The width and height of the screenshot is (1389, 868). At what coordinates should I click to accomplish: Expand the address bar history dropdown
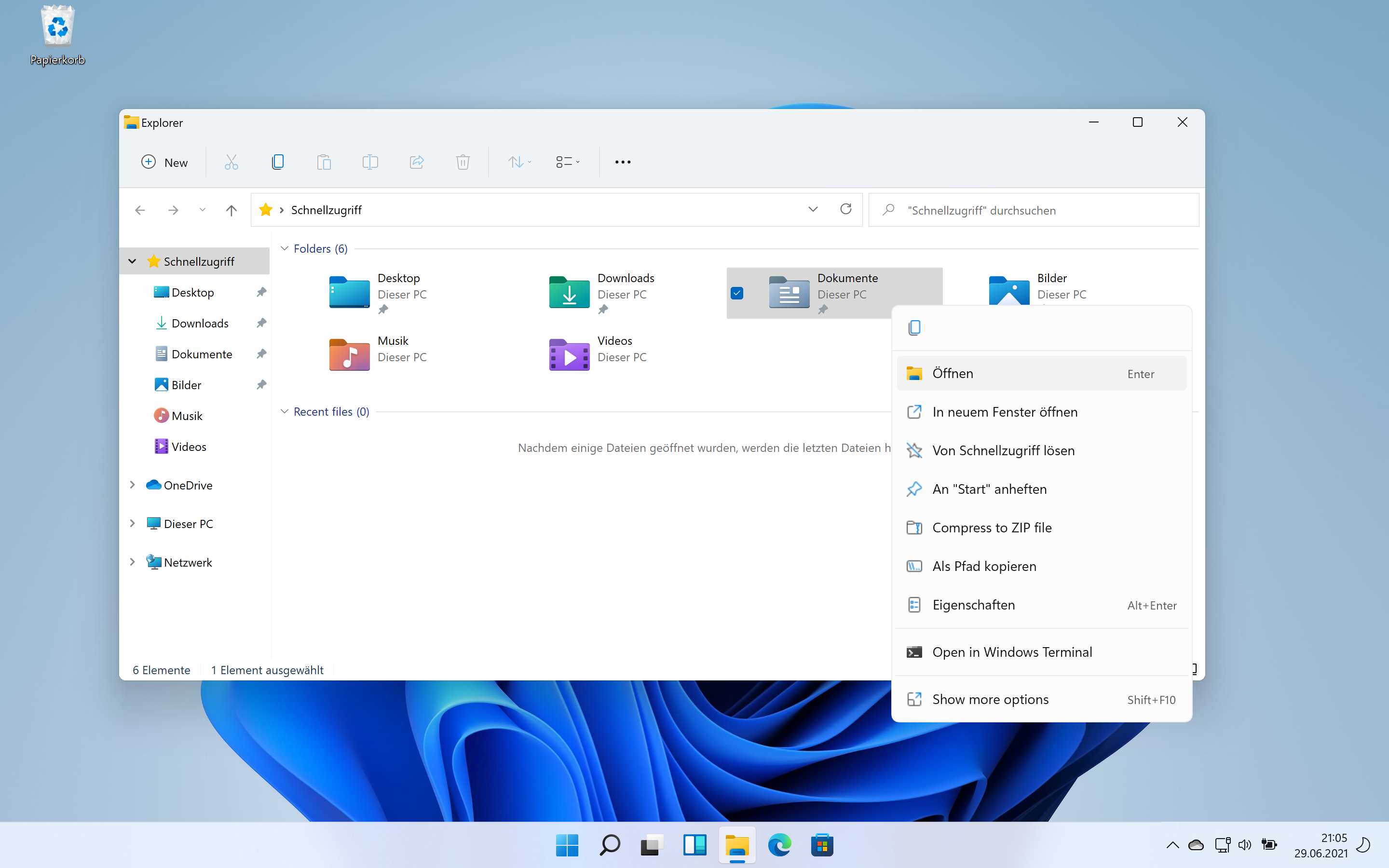point(813,210)
